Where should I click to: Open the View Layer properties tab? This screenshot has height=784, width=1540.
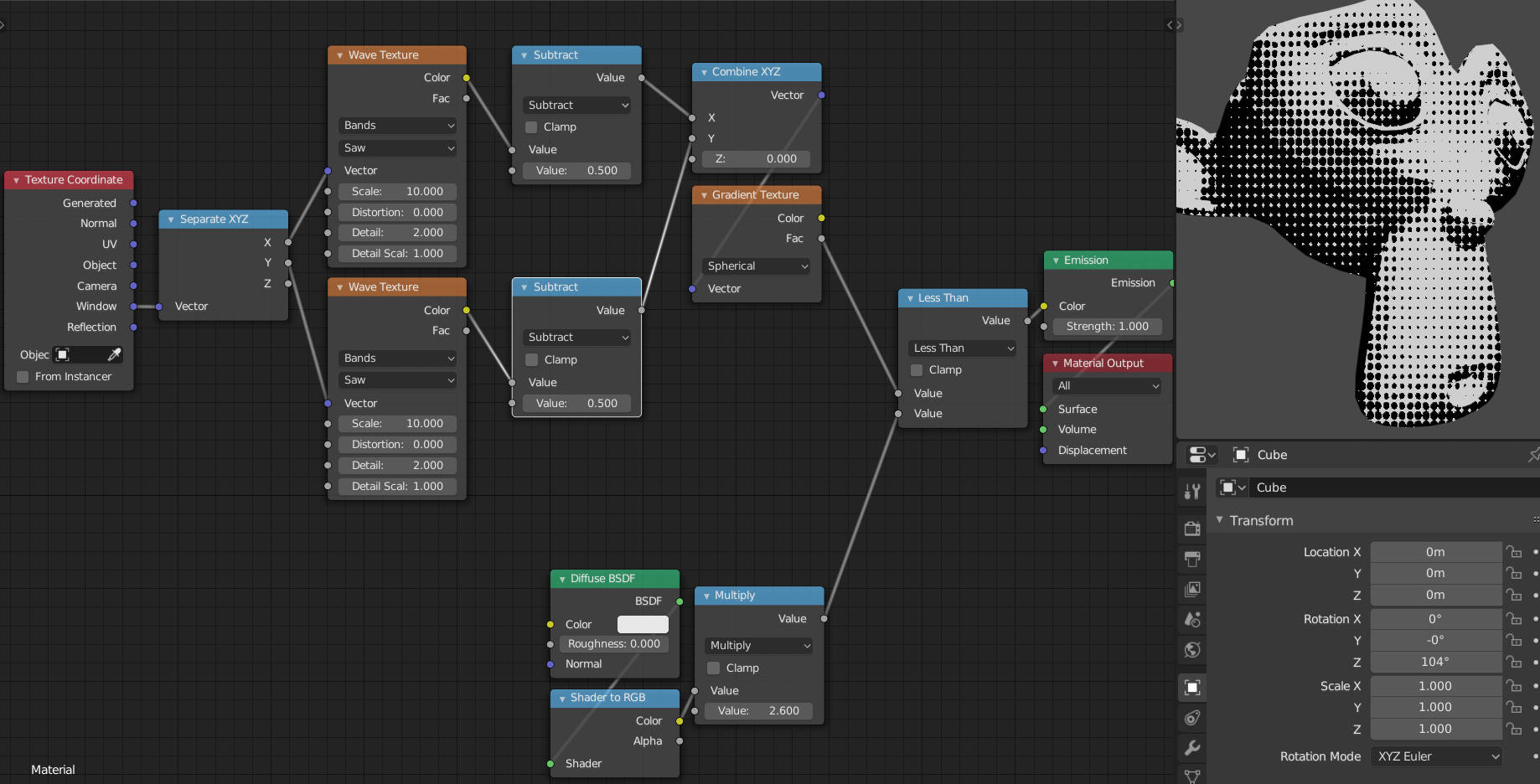coord(1192,589)
